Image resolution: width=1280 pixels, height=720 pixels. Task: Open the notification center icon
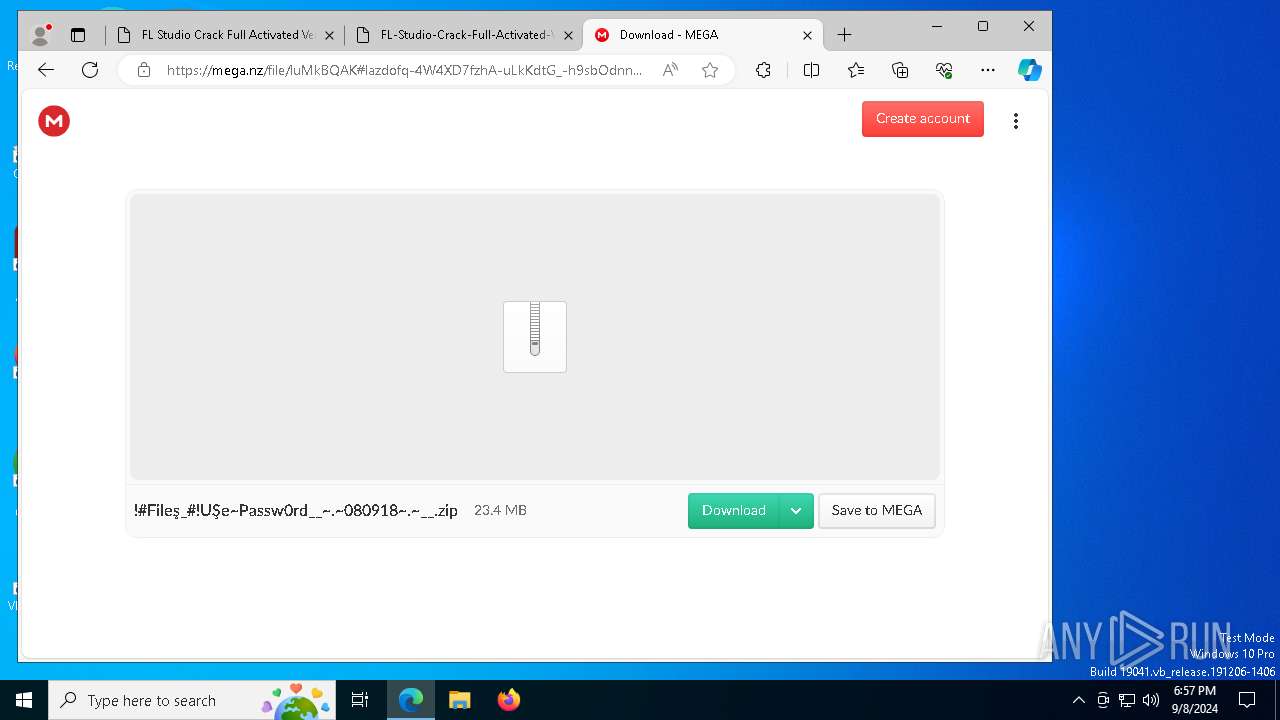1247,700
